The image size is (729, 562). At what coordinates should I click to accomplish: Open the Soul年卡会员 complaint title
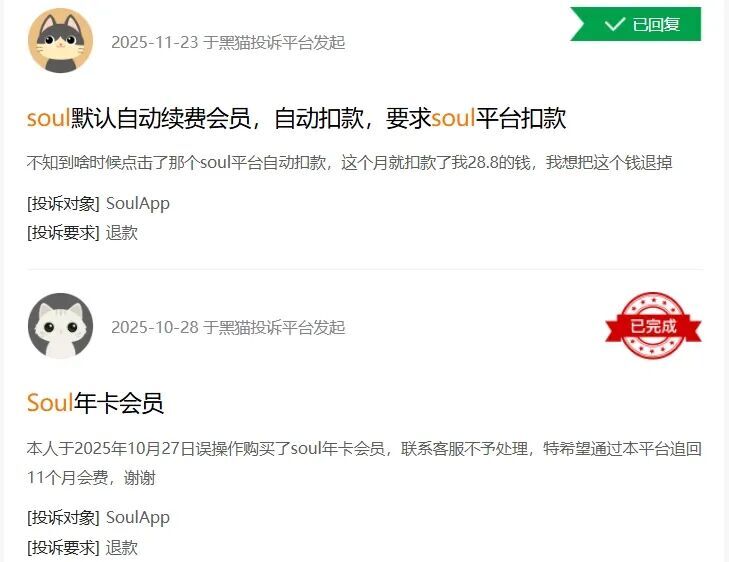[95, 403]
